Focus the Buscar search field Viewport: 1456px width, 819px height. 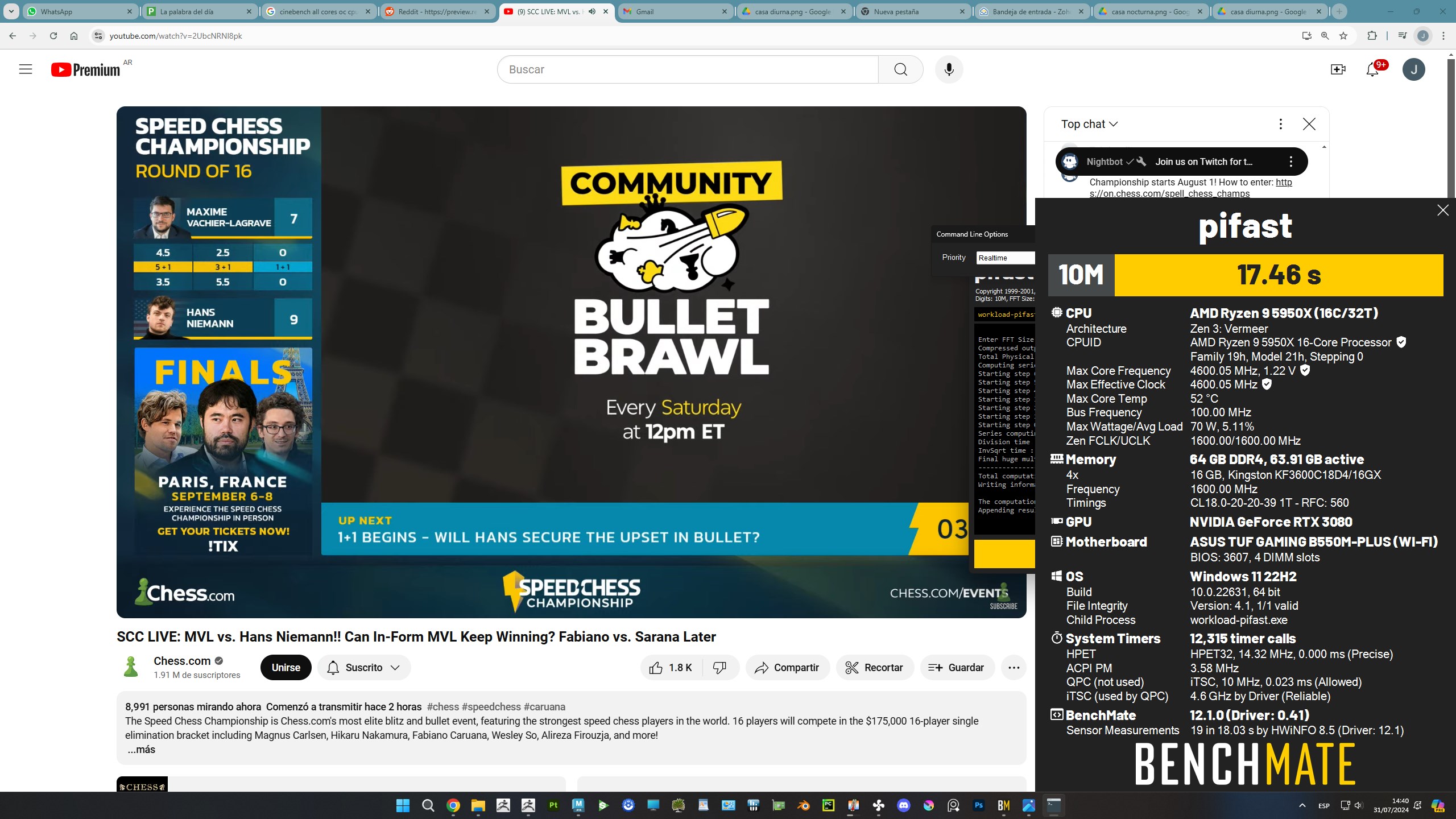pyautogui.click(x=688, y=69)
